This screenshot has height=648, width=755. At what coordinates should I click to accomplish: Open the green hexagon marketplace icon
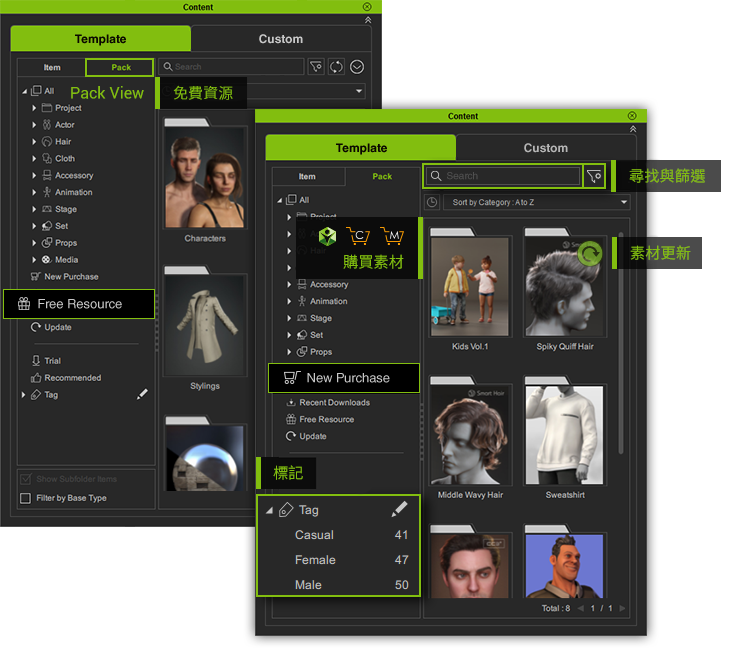pos(327,237)
